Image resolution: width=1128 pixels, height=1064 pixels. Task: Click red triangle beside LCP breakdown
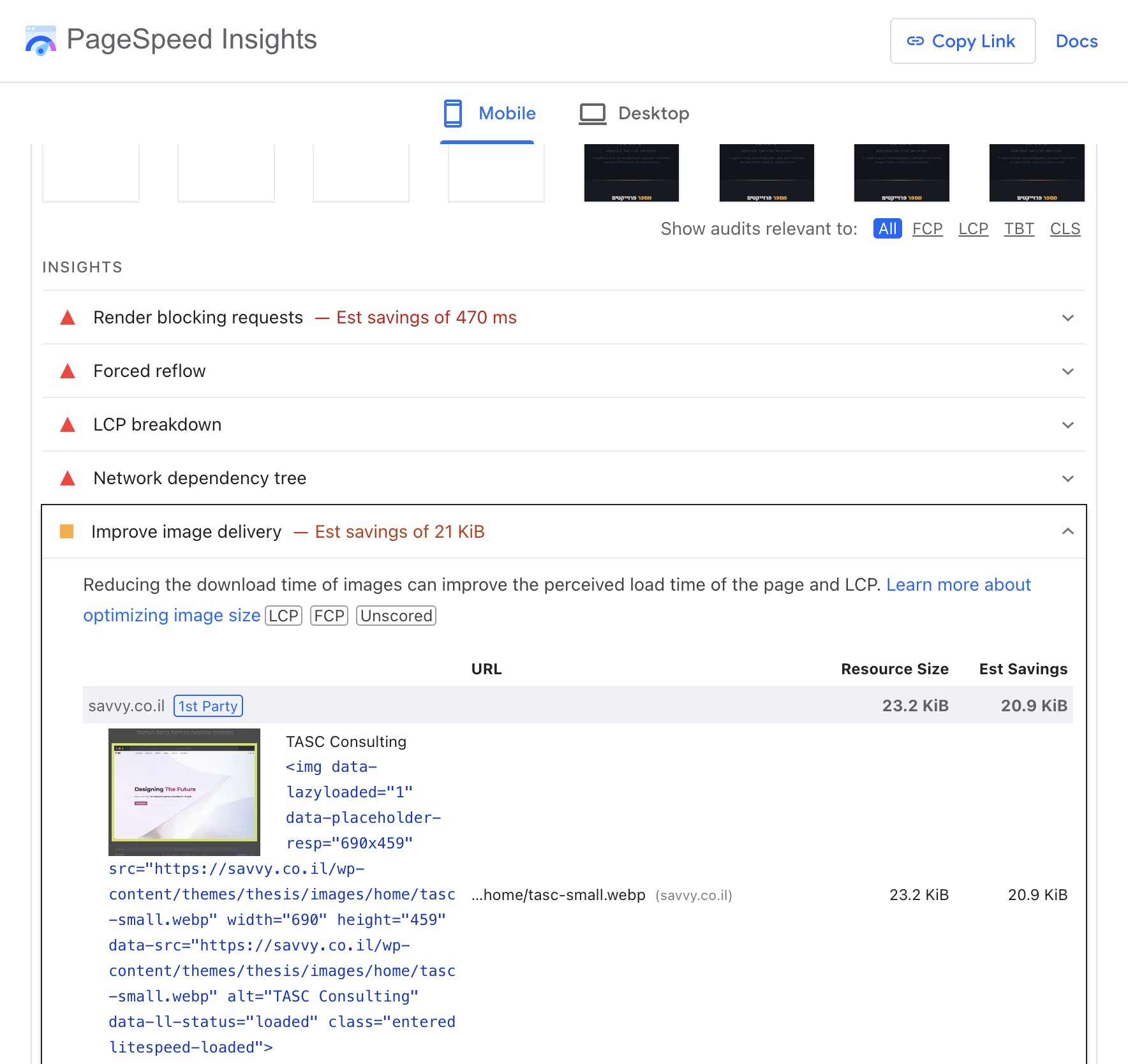point(68,425)
